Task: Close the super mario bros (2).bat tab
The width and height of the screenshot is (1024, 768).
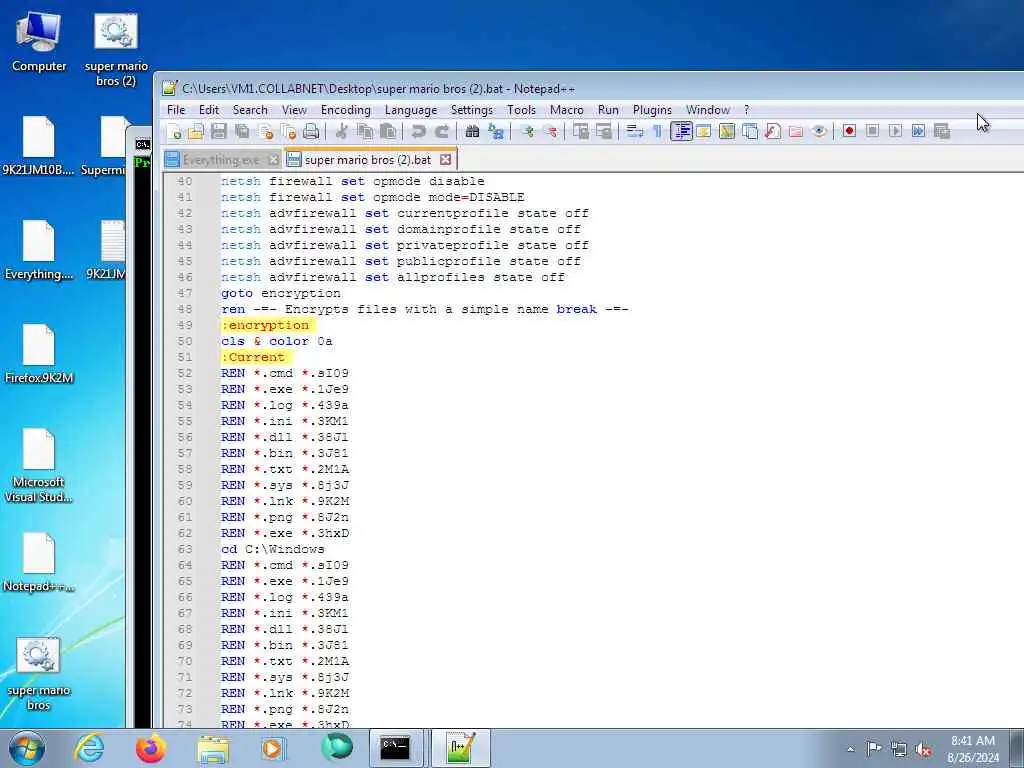Action: [x=445, y=159]
